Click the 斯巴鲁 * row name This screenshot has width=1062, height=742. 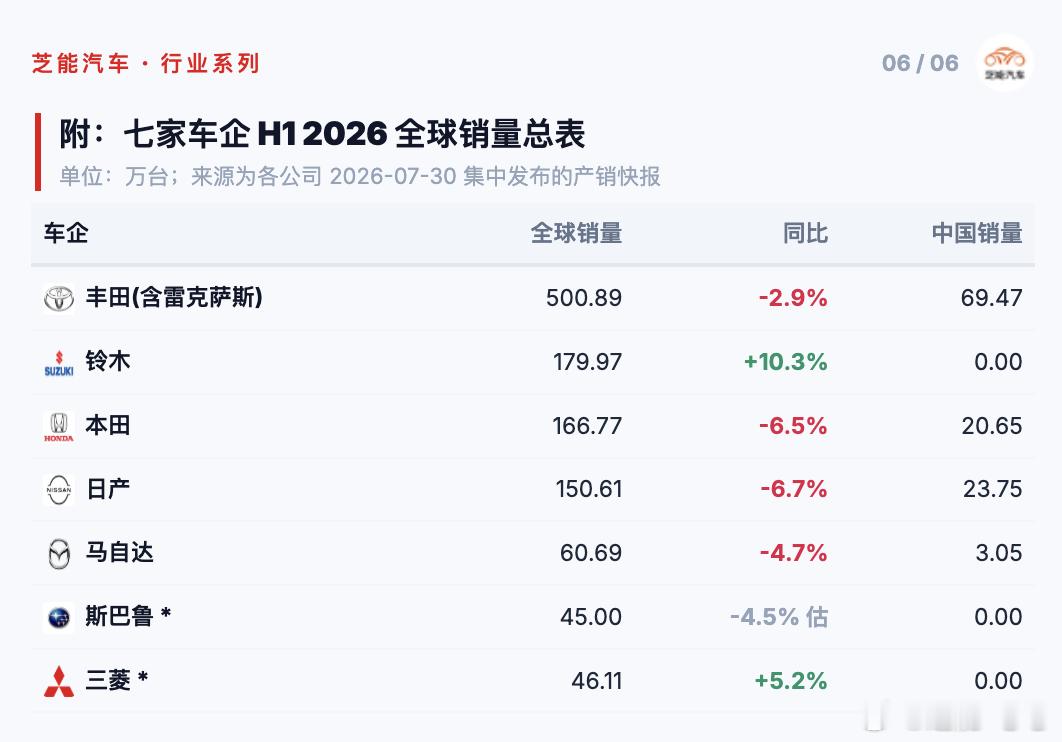(x=128, y=616)
